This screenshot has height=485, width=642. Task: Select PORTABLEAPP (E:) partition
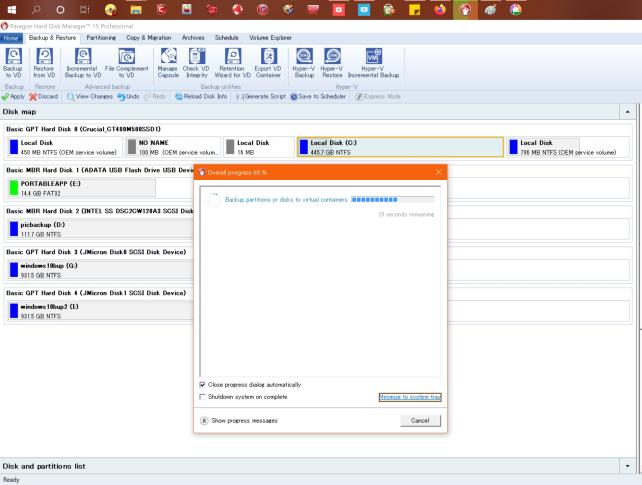pyautogui.click(x=81, y=188)
